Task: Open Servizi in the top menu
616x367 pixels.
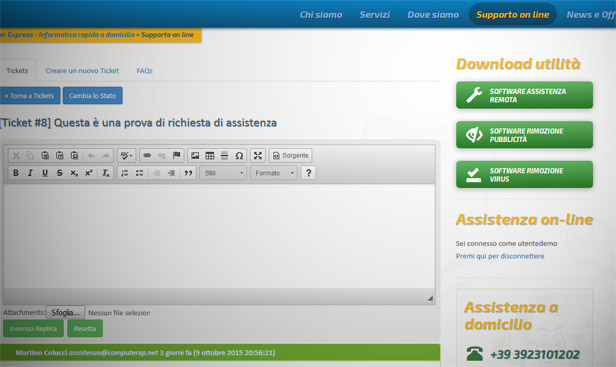Action: coord(375,15)
